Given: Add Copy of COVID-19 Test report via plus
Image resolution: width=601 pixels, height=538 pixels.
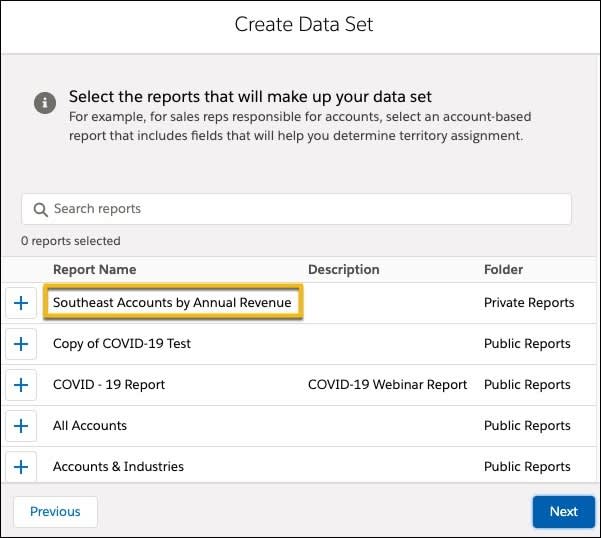Looking at the screenshot, I should click(21, 344).
